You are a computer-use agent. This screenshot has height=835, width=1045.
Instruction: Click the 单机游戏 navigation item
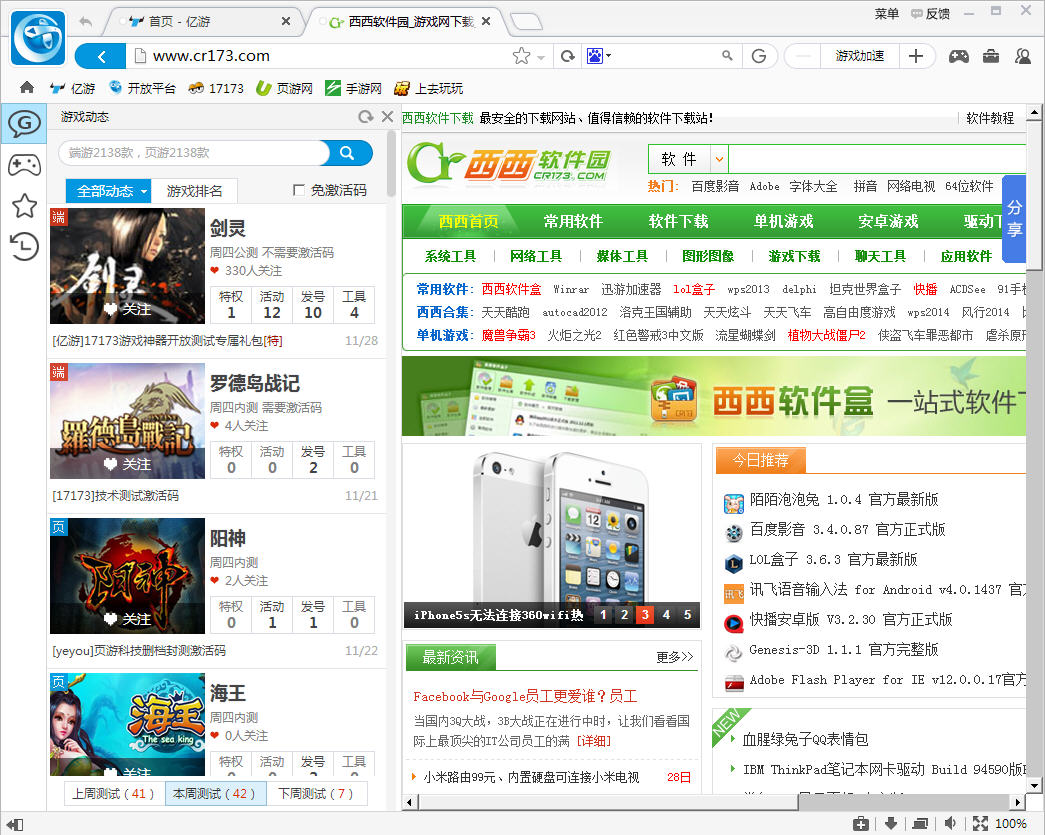coord(783,221)
